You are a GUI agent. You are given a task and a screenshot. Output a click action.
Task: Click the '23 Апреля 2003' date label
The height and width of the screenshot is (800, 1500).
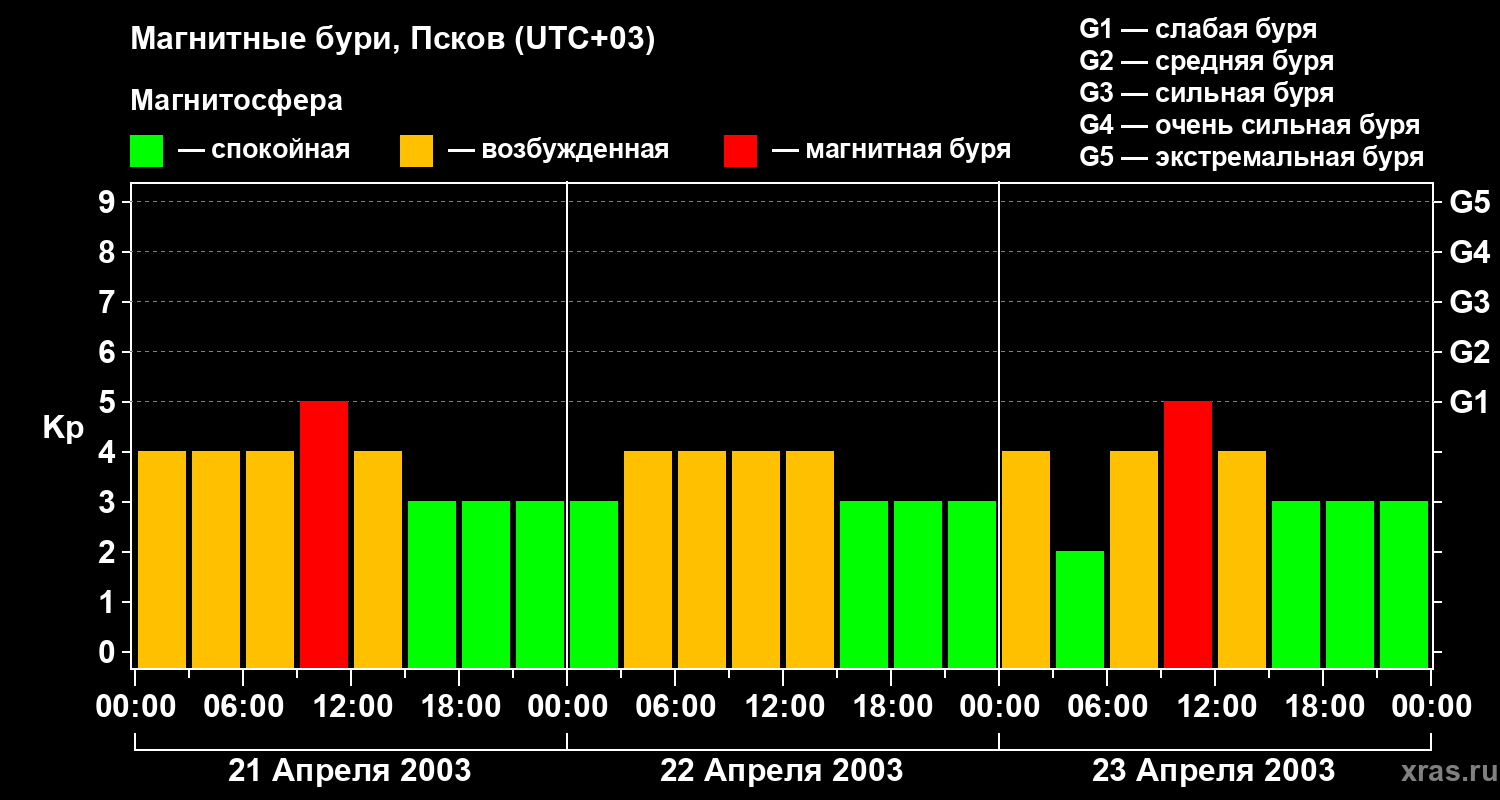(1213, 771)
